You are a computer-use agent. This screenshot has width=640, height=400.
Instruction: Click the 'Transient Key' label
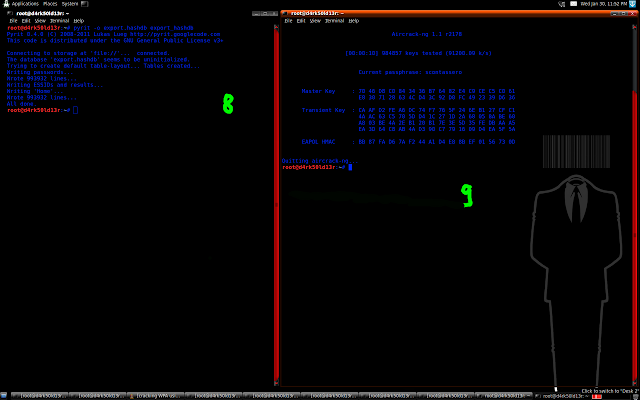point(323,110)
